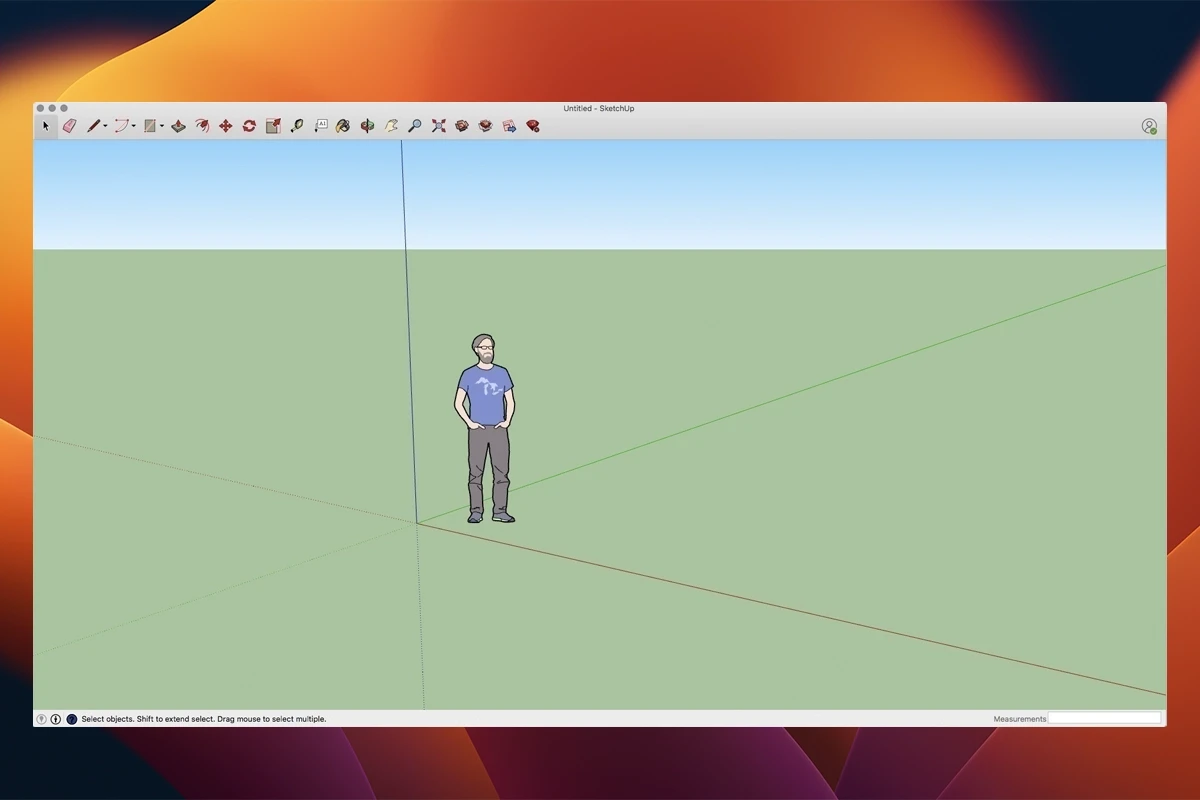This screenshot has height=800, width=1200.
Task: Activate the Paint Bucket tool
Action: [343, 125]
